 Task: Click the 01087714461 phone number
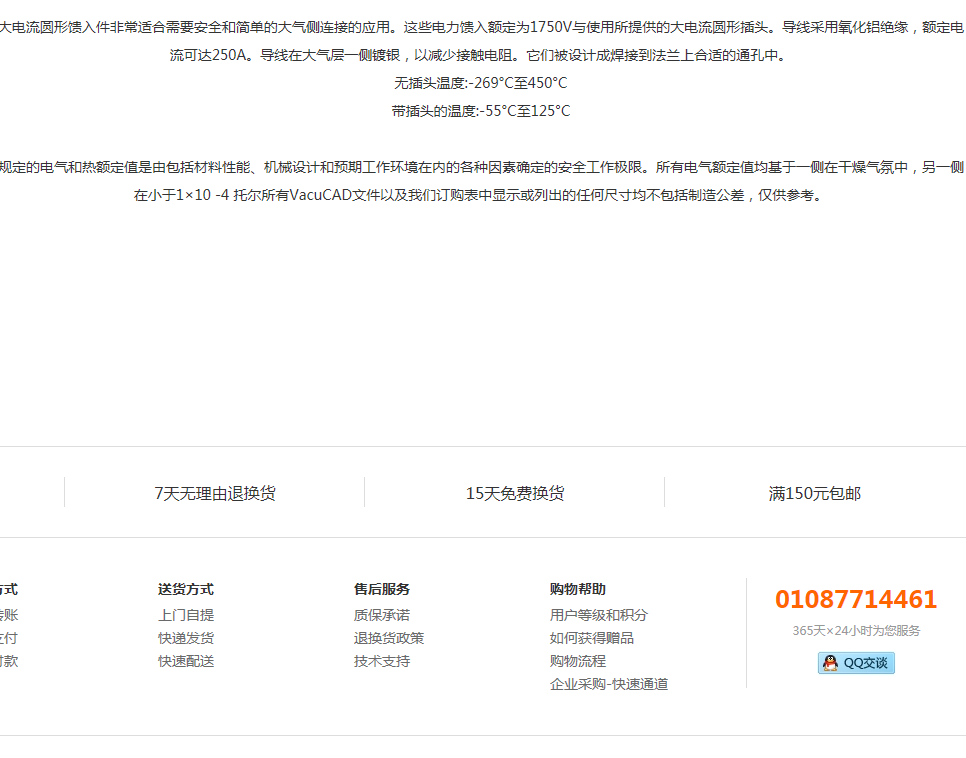(x=856, y=599)
